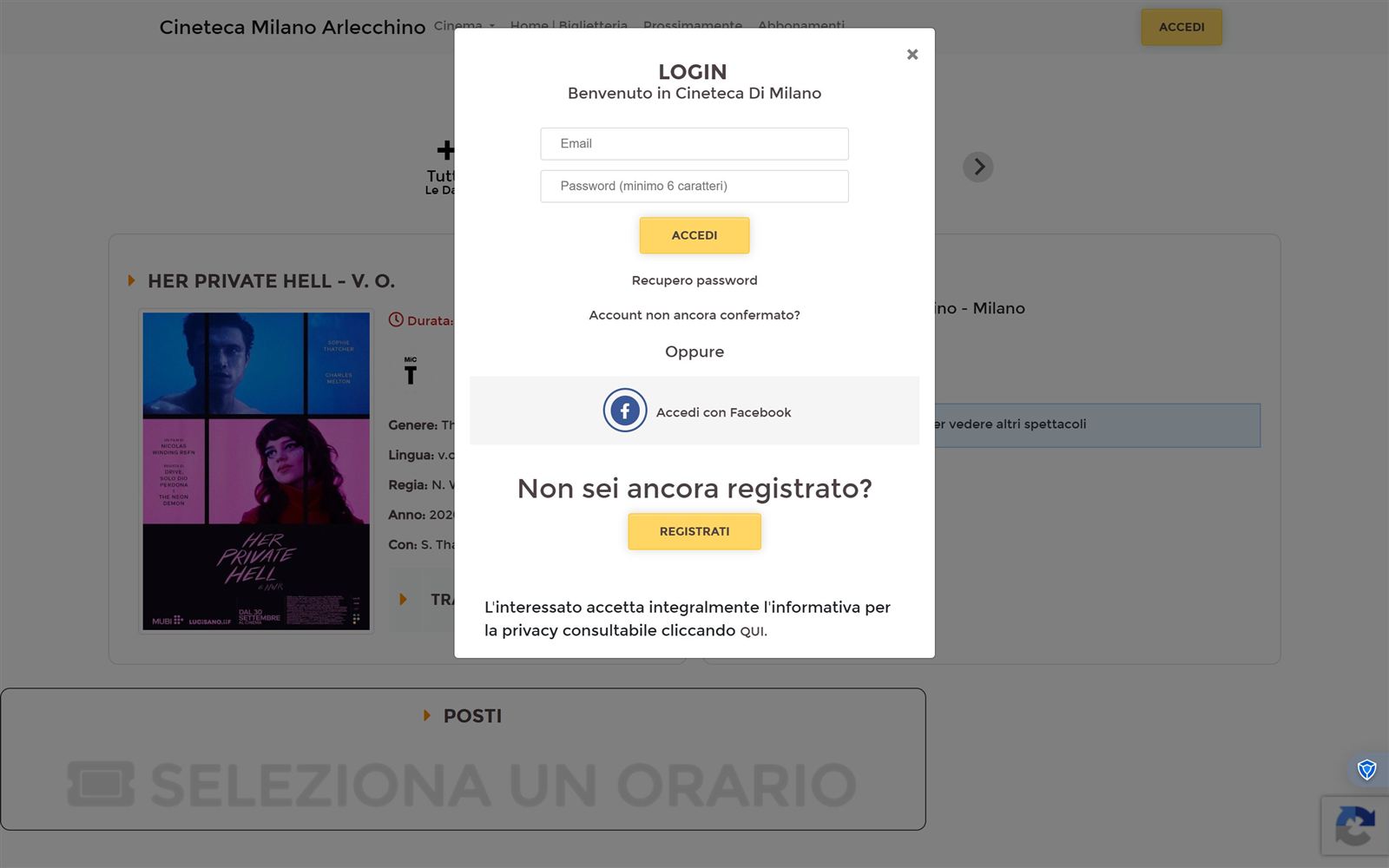Click the orange triangle before movie title

(132, 280)
